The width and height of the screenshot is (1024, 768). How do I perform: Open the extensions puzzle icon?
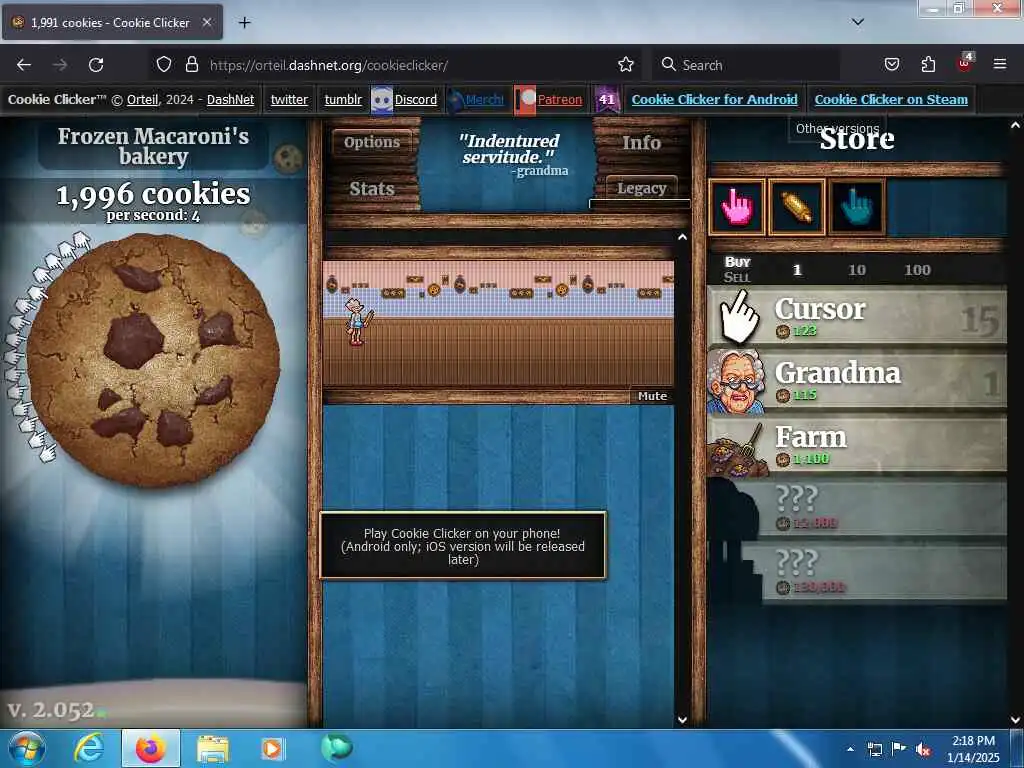point(928,65)
